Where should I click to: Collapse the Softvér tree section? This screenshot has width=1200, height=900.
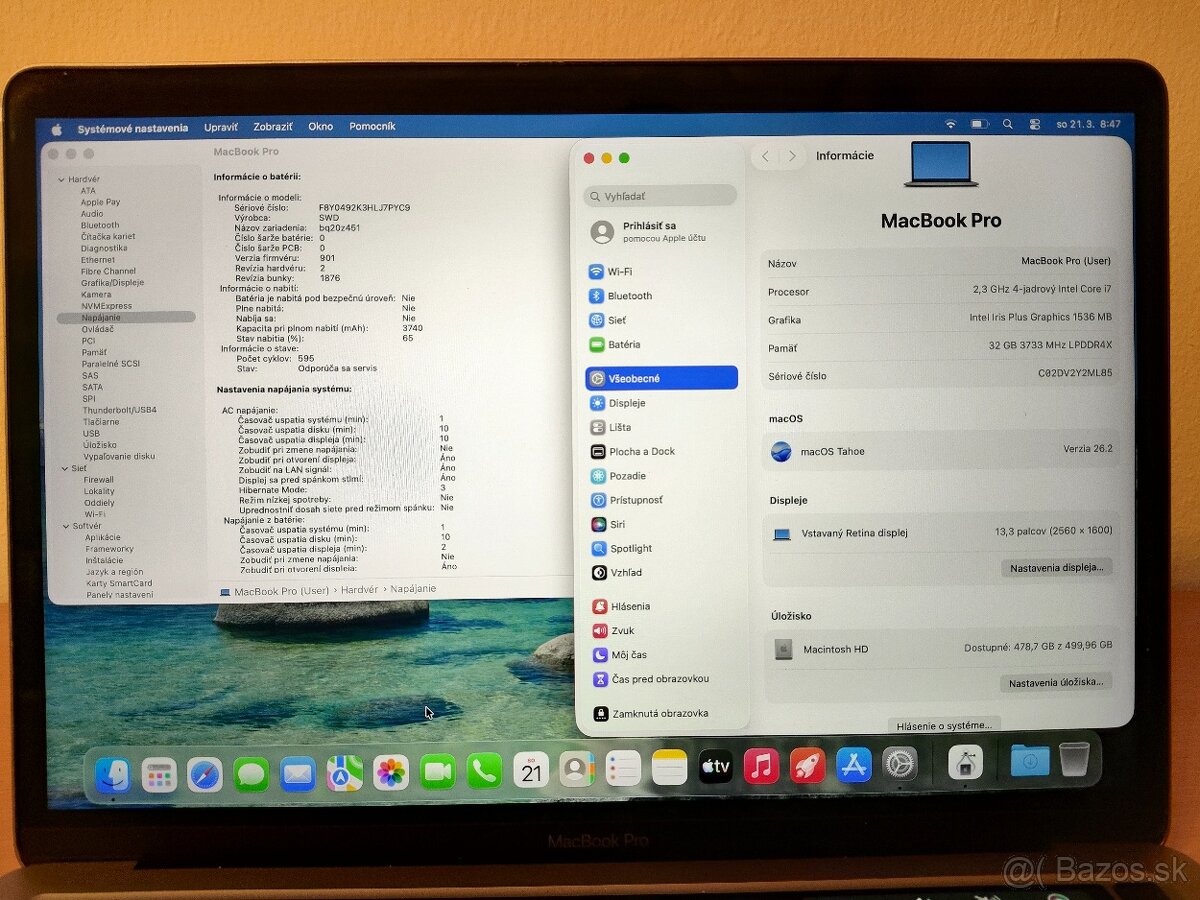click(63, 525)
